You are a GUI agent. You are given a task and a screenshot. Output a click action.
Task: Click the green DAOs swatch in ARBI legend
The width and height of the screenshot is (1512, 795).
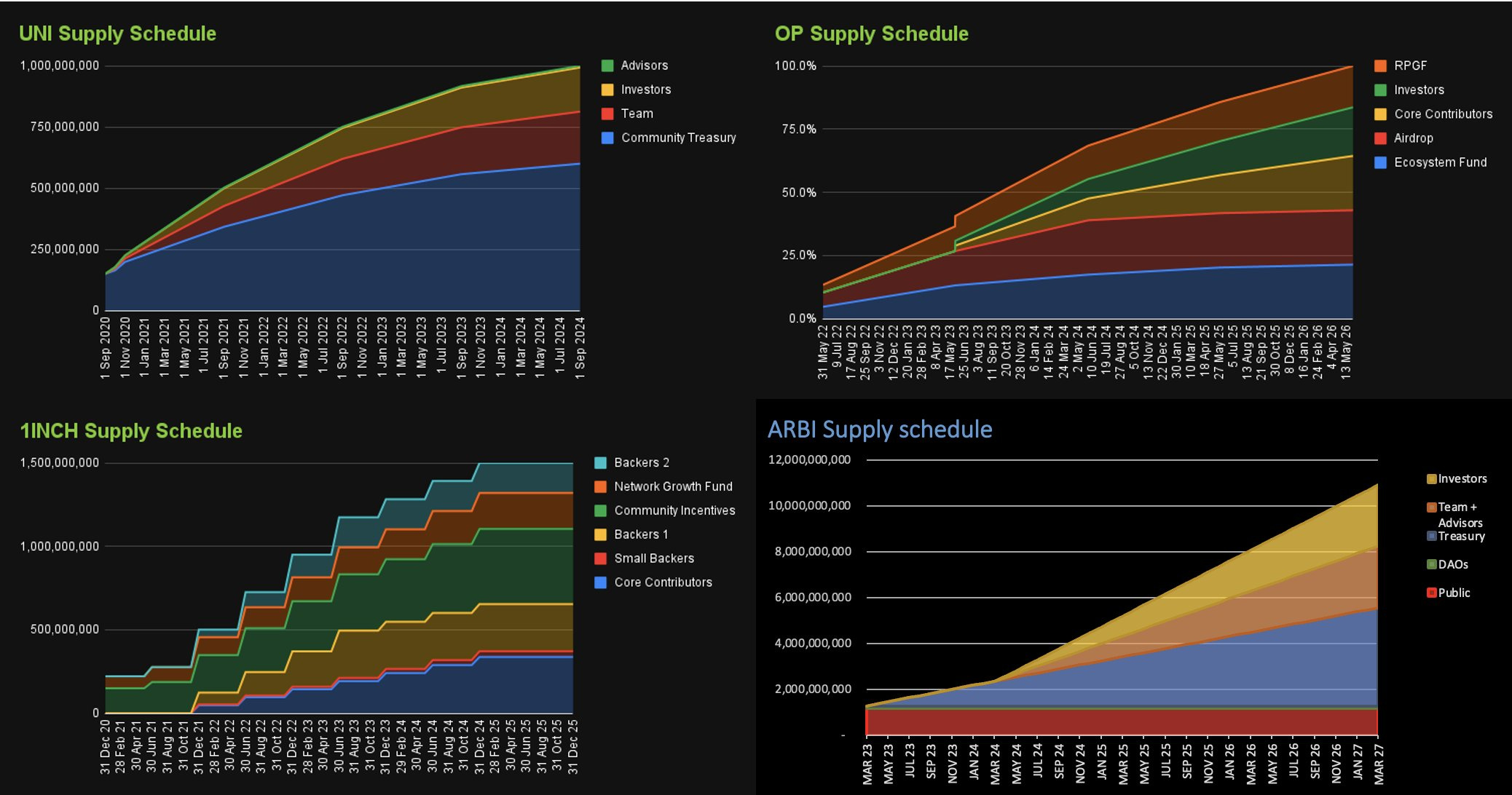[x=1431, y=564]
